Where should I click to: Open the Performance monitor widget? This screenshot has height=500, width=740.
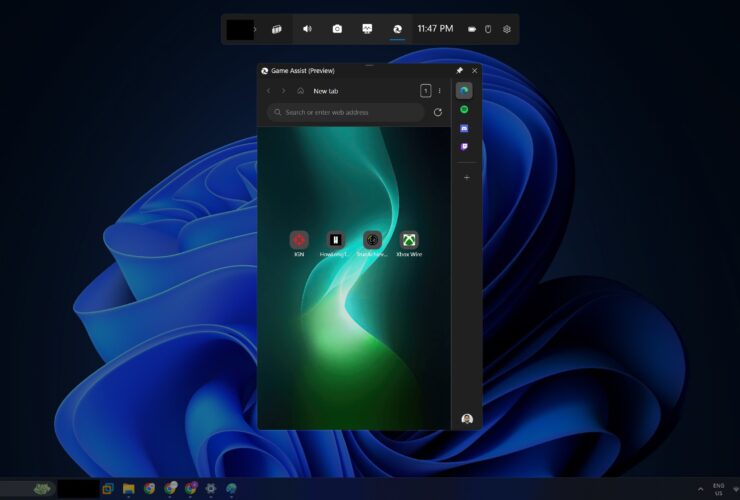367,29
